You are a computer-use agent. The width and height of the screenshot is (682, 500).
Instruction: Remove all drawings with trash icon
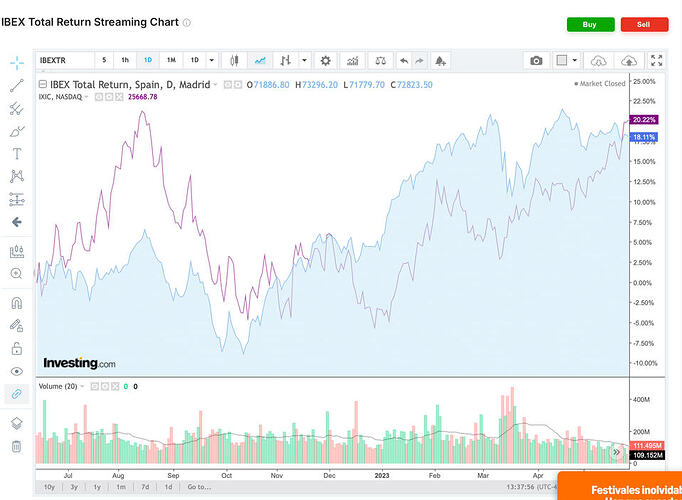(x=17, y=446)
